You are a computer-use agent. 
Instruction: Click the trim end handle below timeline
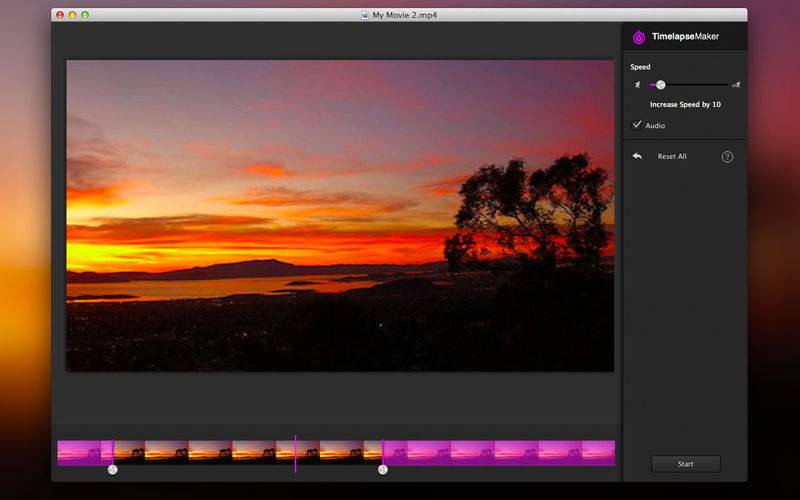click(x=383, y=470)
